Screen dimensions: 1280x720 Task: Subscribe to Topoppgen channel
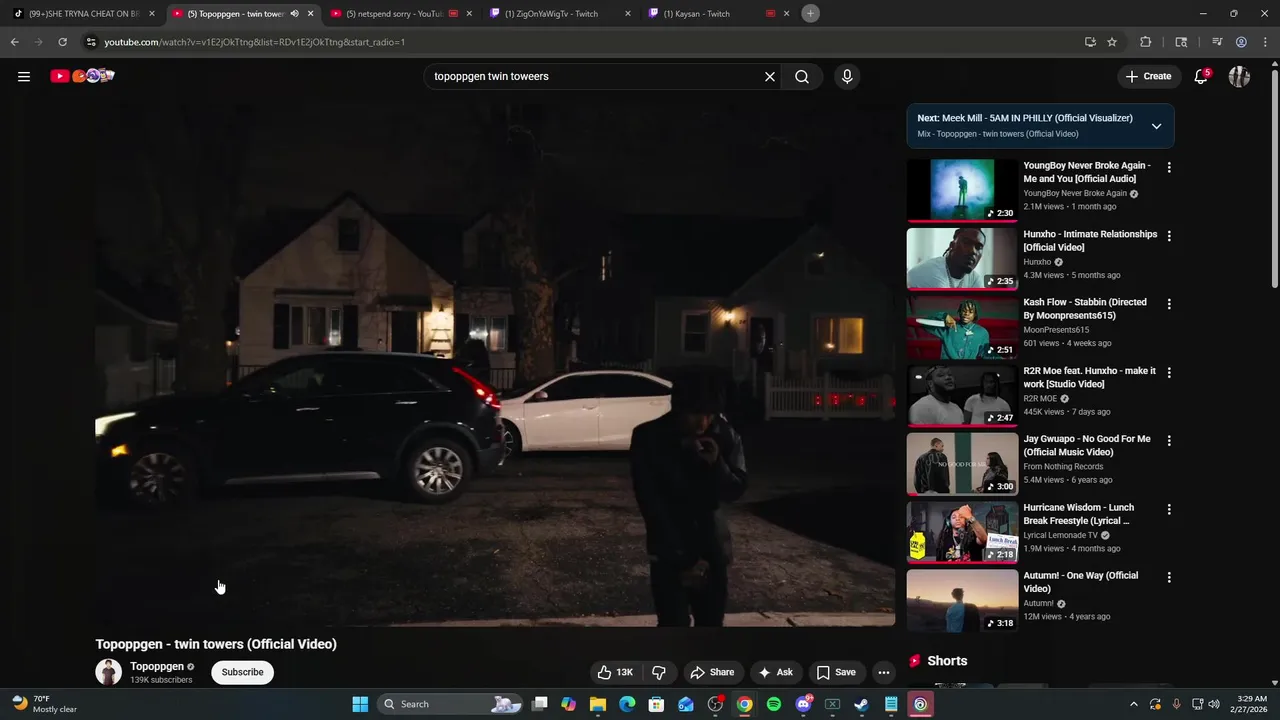(242, 672)
